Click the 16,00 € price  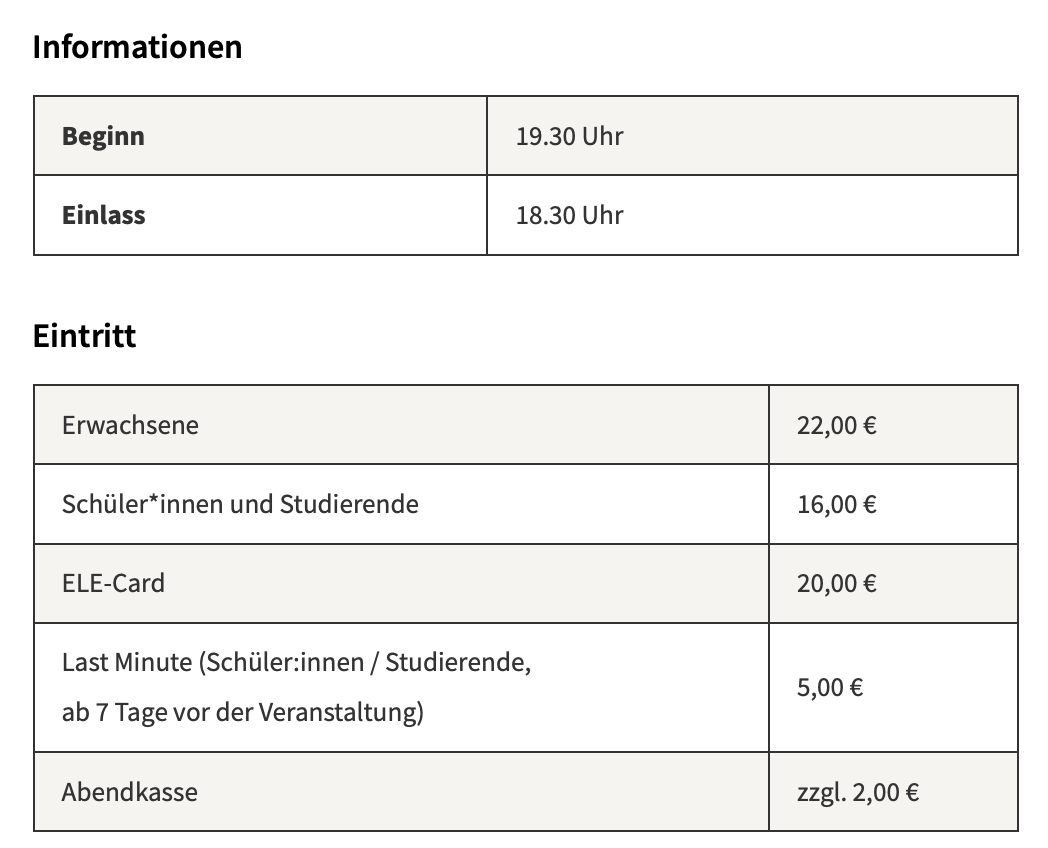[837, 504]
